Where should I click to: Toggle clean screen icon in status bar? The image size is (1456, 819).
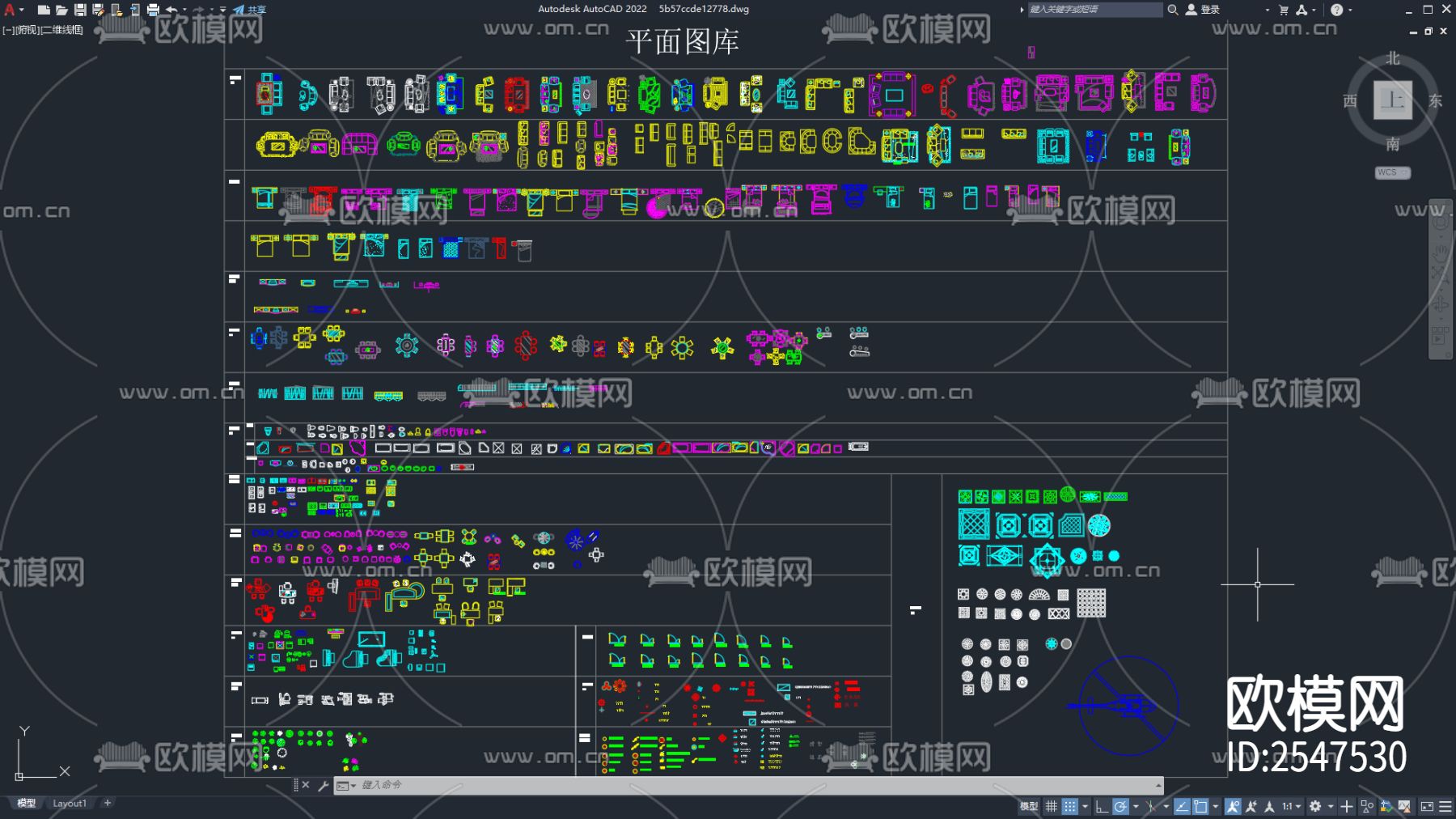tap(1427, 806)
